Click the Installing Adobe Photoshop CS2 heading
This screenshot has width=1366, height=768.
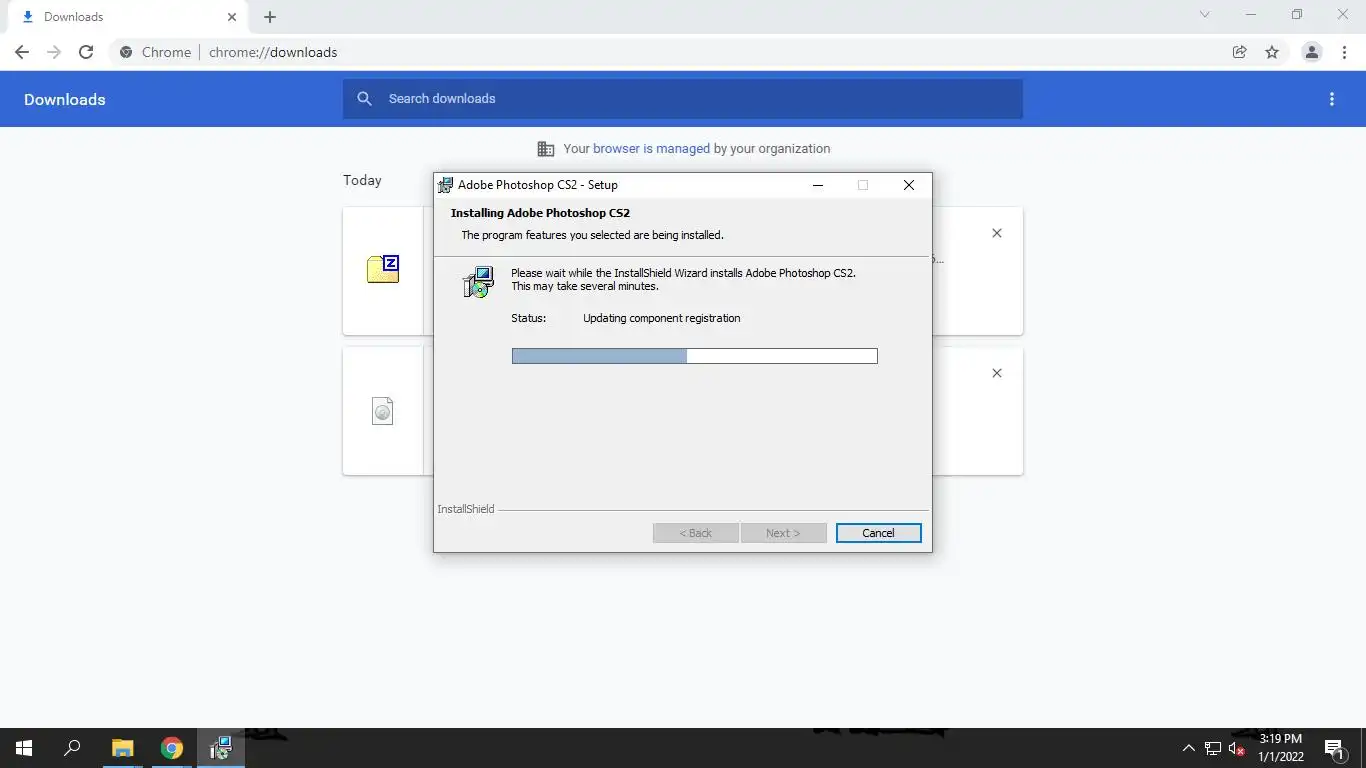coord(540,213)
